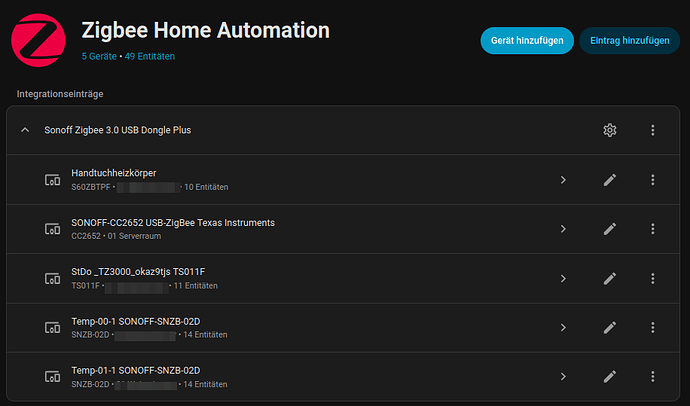Click chevron arrow for StDo TS011F
The height and width of the screenshot is (406, 690).
(x=563, y=278)
